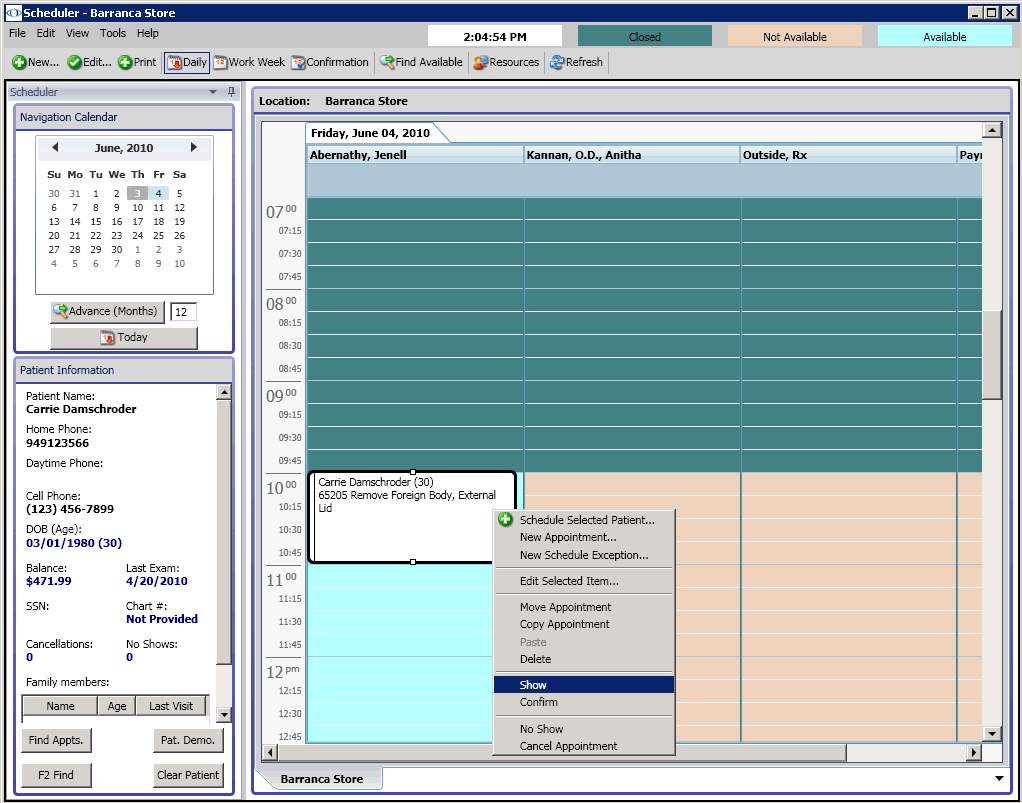Open Resources from the toolbar
The width and height of the screenshot is (1022, 803).
click(x=506, y=62)
